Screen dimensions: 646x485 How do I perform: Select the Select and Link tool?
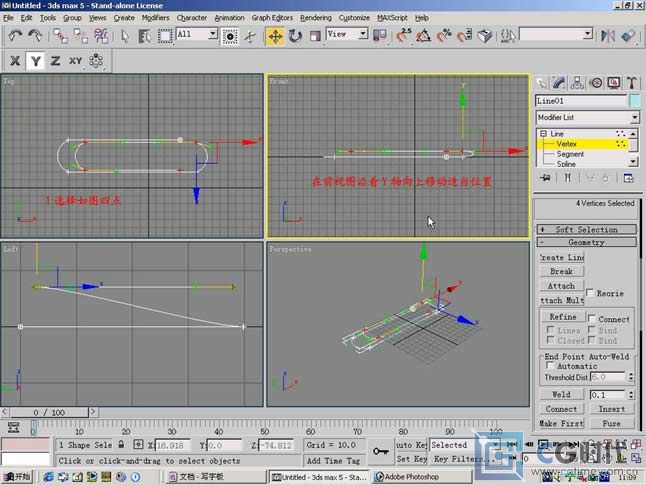tap(61, 36)
